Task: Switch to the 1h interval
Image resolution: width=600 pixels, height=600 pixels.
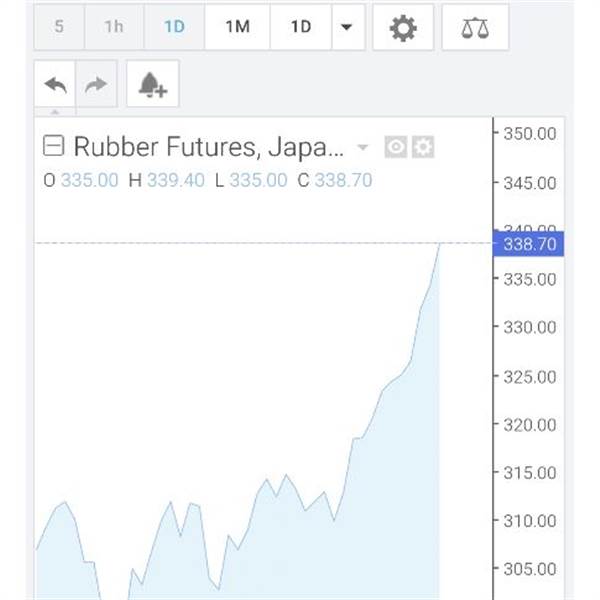Action: pyautogui.click(x=114, y=27)
